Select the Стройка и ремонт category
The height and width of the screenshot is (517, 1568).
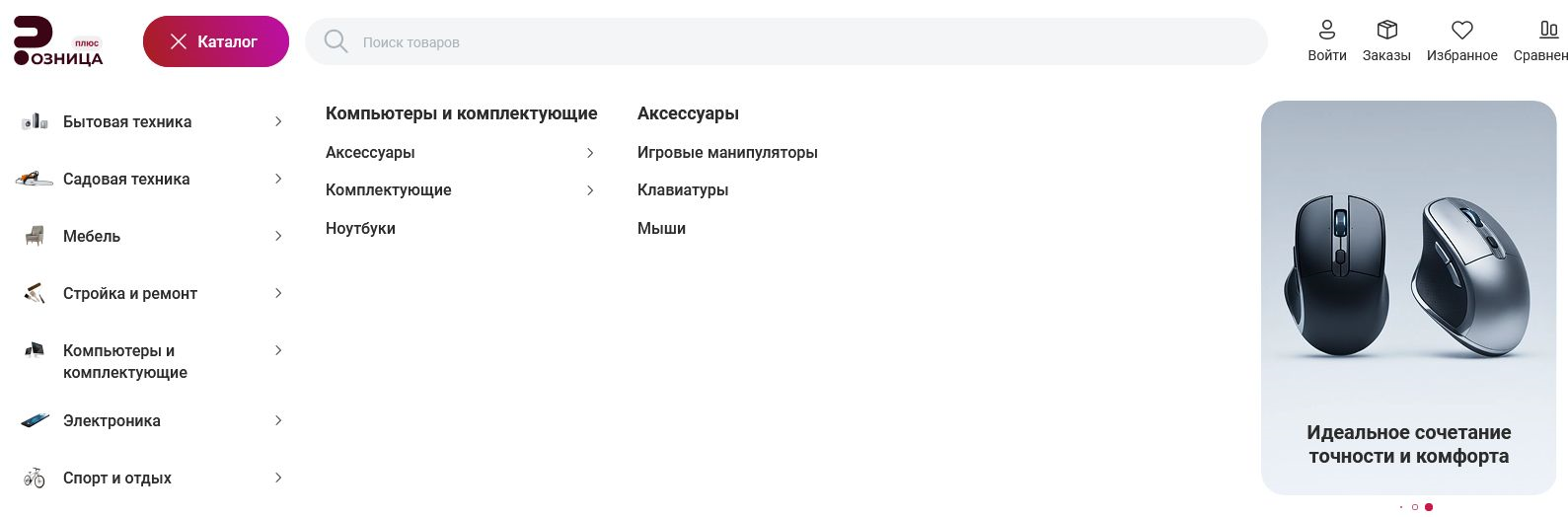(x=130, y=293)
